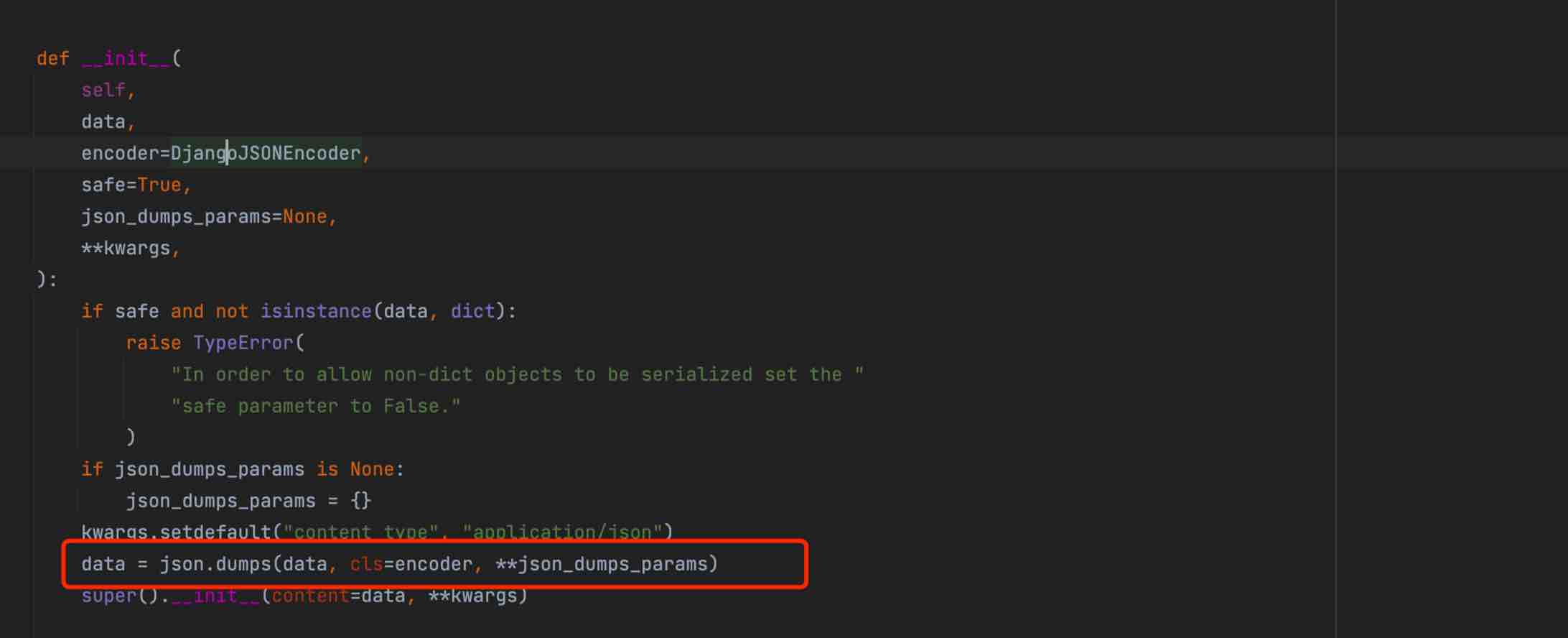Click **json_dumps_params argument
Viewport: 1568px width, 638px height.
click(601, 564)
